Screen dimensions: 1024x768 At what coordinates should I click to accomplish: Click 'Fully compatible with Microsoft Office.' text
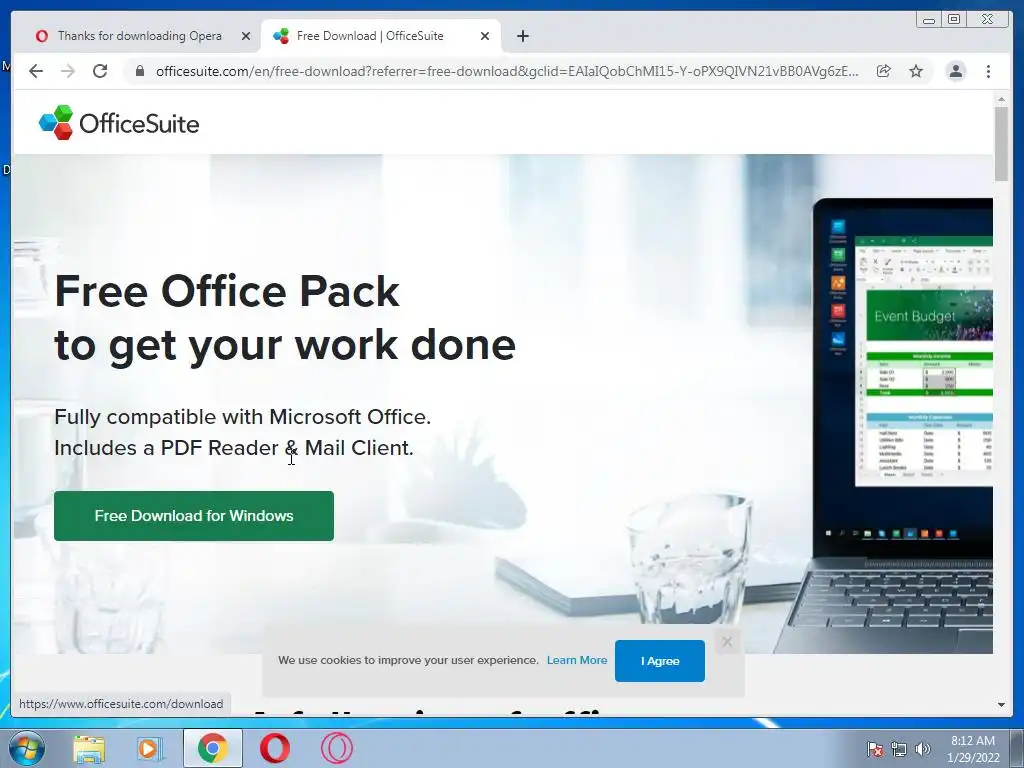click(x=242, y=417)
